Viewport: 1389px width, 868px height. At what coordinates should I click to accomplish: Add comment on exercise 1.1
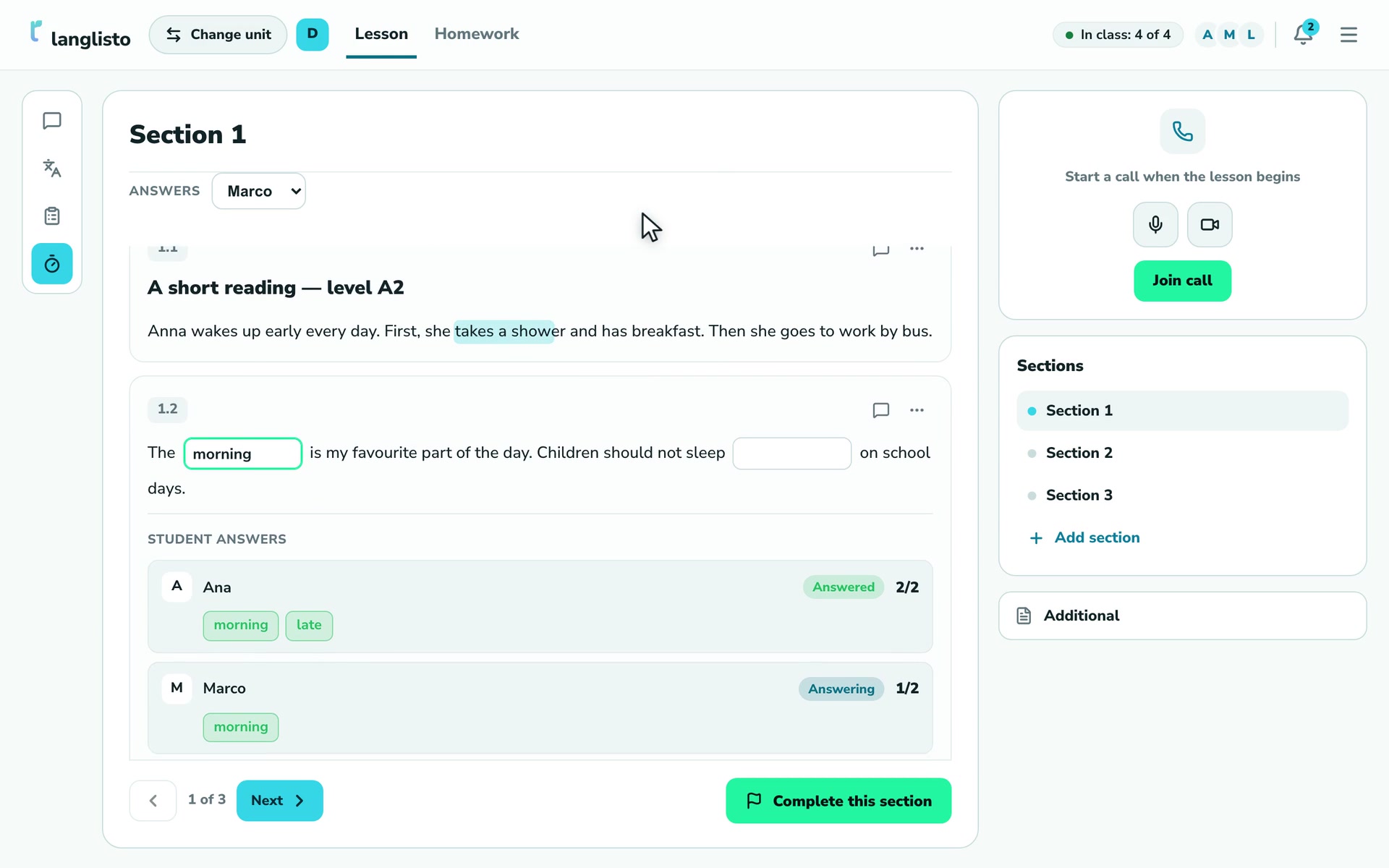[x=880, y=250]
